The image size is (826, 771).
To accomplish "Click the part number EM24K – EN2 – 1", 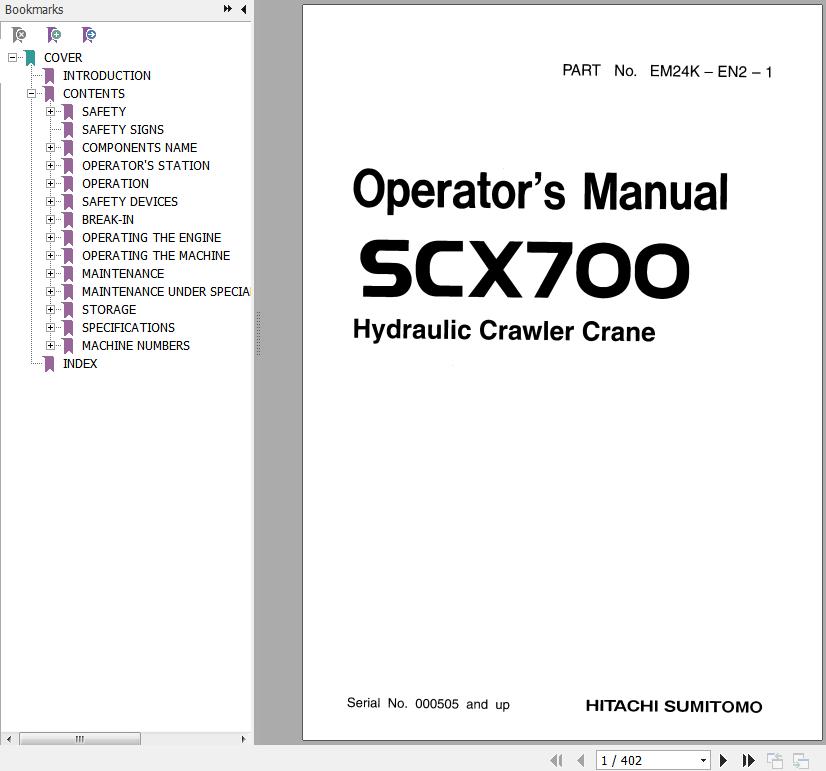I will (x=711, y=72).
